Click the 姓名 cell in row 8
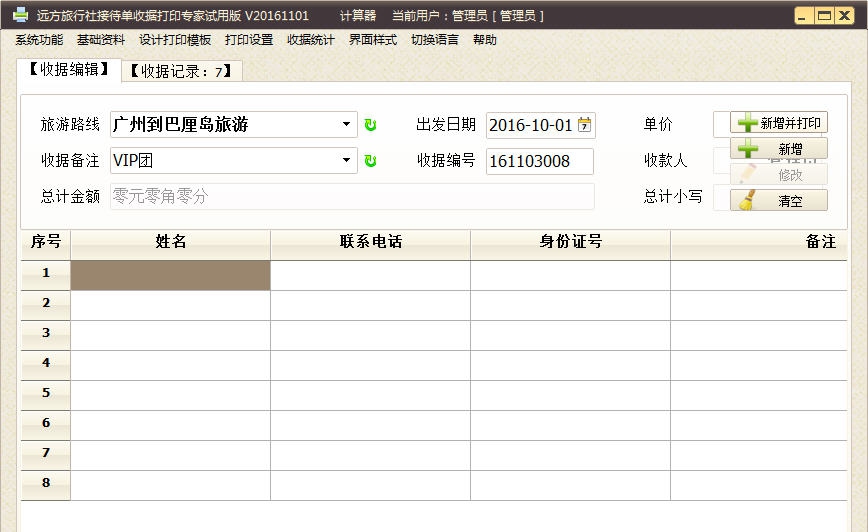This screenshot has width=868, height=532. [170, 485]
